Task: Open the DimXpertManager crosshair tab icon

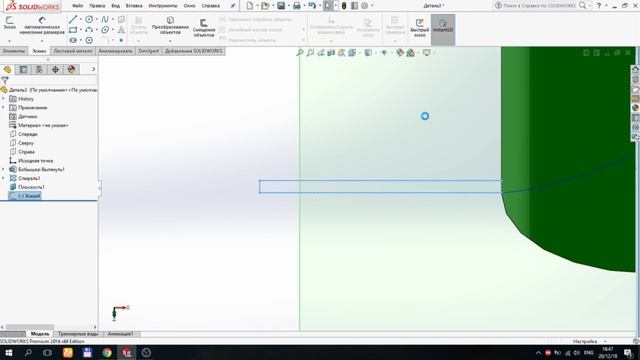Action: click(55, 69)
